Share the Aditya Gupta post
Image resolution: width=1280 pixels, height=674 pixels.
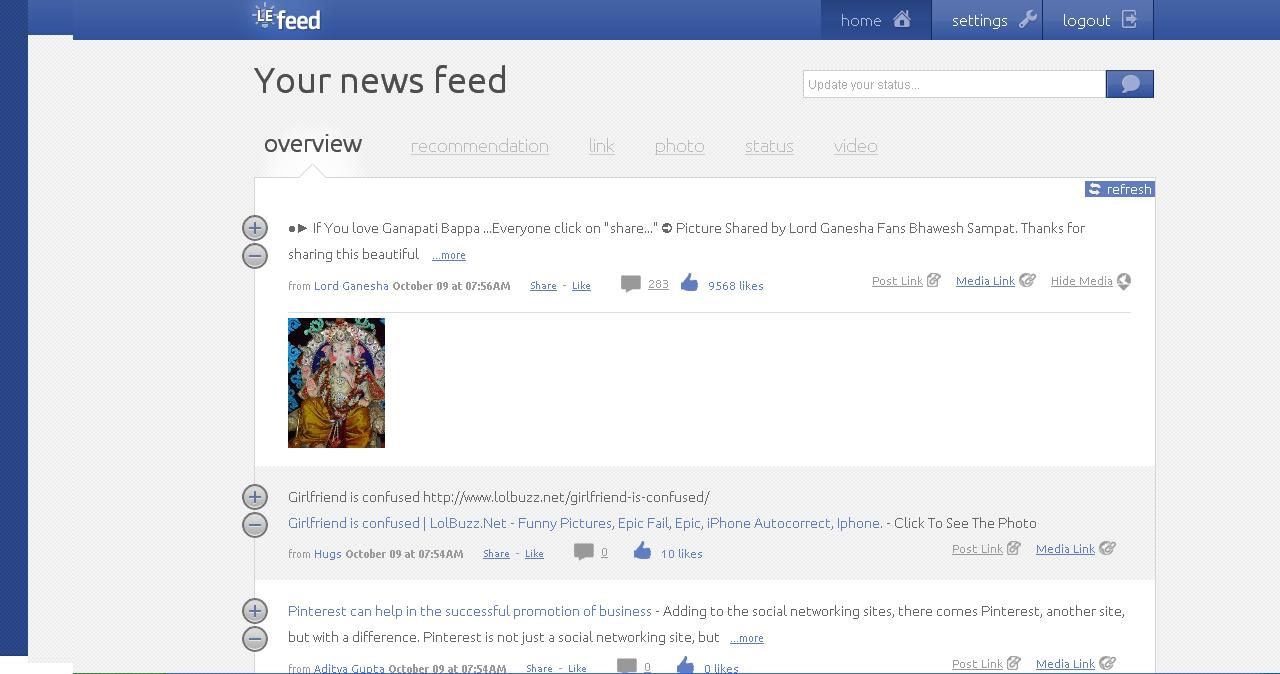coord(539,668)
